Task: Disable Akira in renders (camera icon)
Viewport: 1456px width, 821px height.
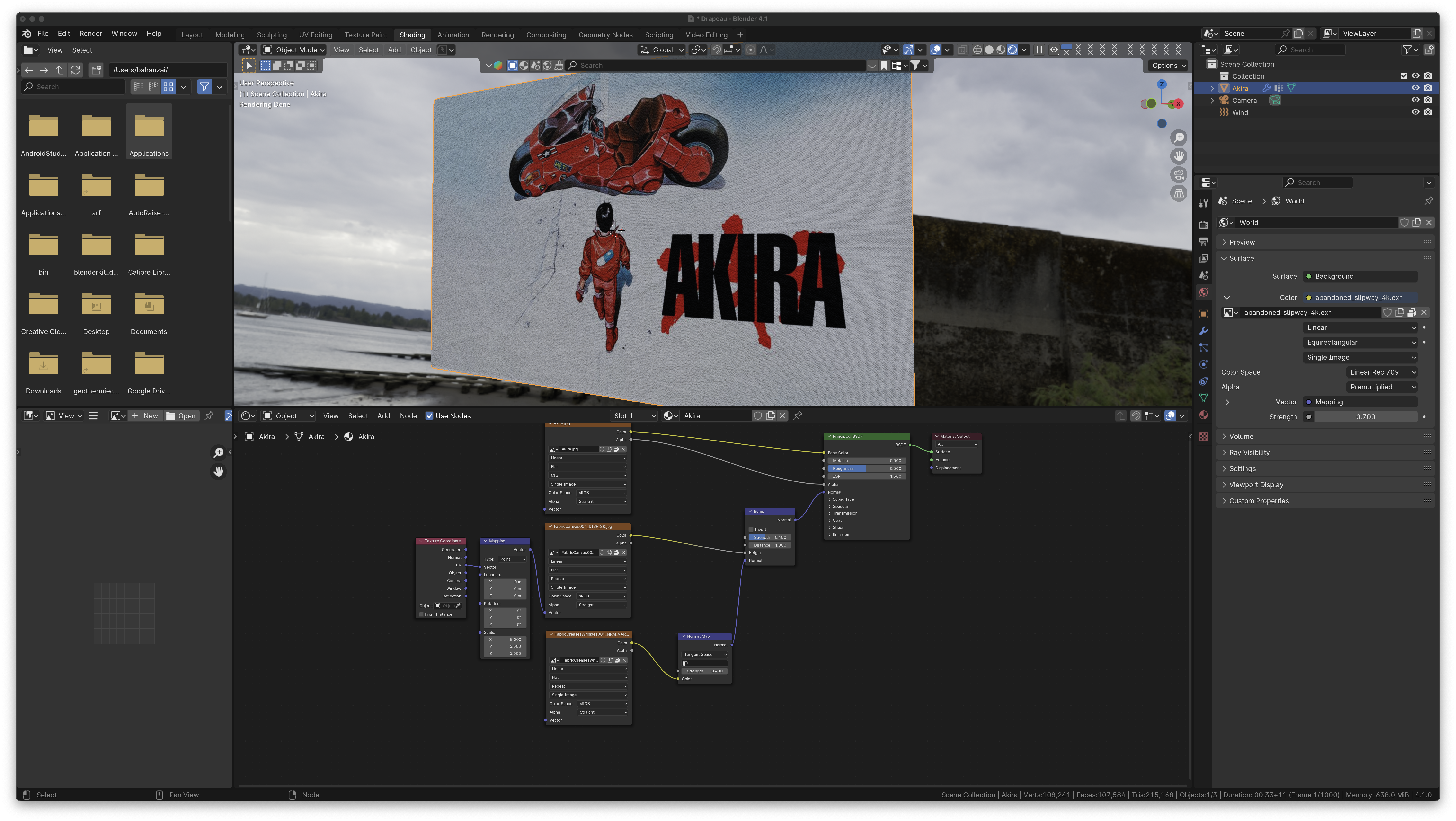Action: [x=1428, y=88]
